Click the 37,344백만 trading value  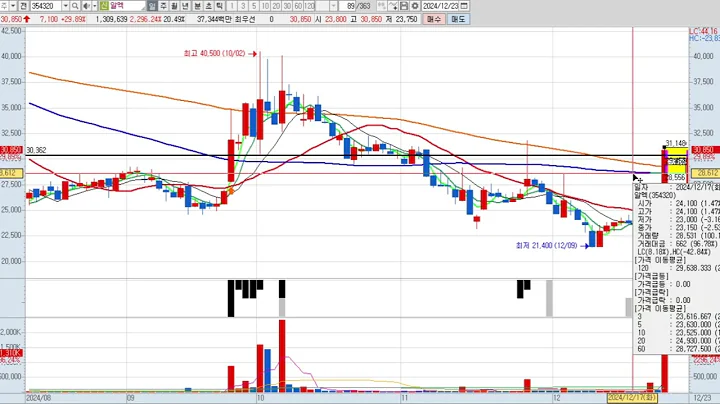214,19
